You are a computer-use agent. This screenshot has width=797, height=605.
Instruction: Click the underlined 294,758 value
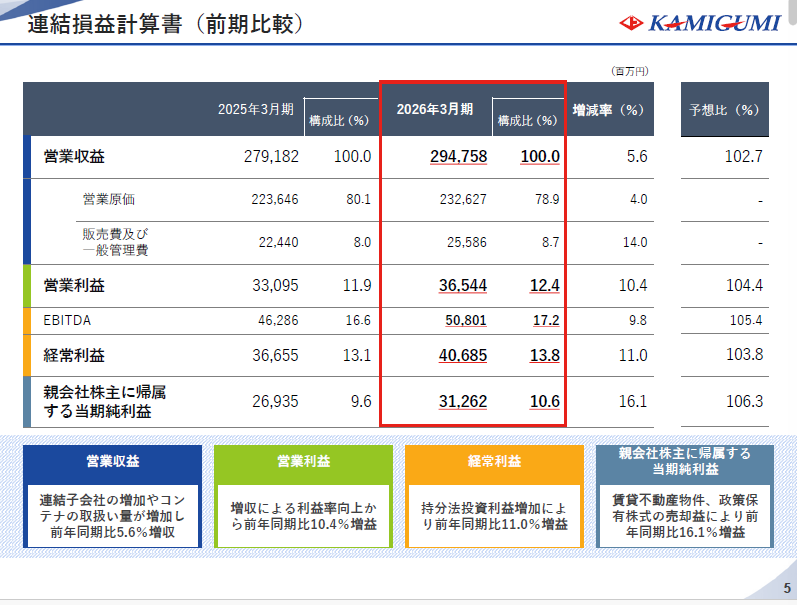click(x=458, y=157)
